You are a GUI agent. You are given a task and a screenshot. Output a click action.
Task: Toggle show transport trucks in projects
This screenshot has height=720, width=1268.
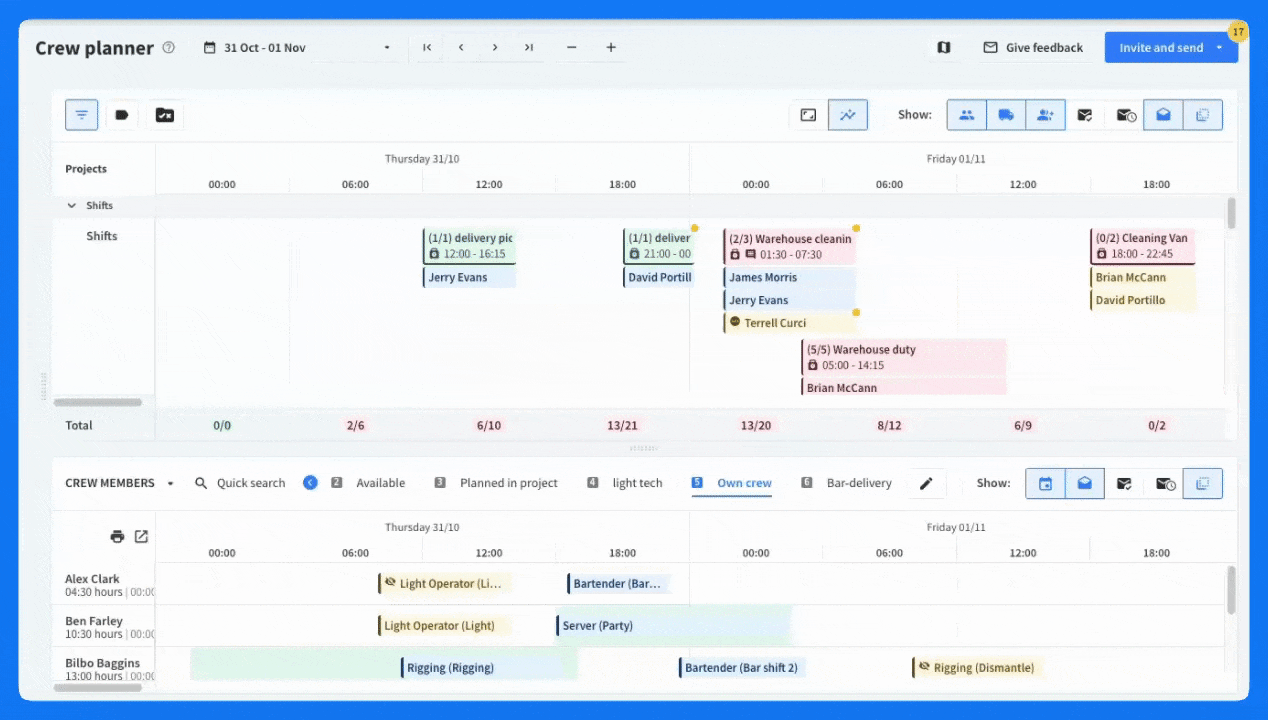click(1006, 115)
